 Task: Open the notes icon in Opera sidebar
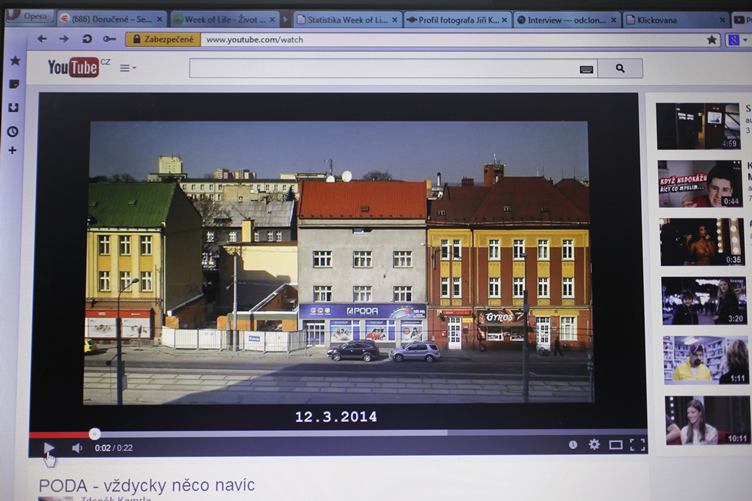tap(14, 84)
